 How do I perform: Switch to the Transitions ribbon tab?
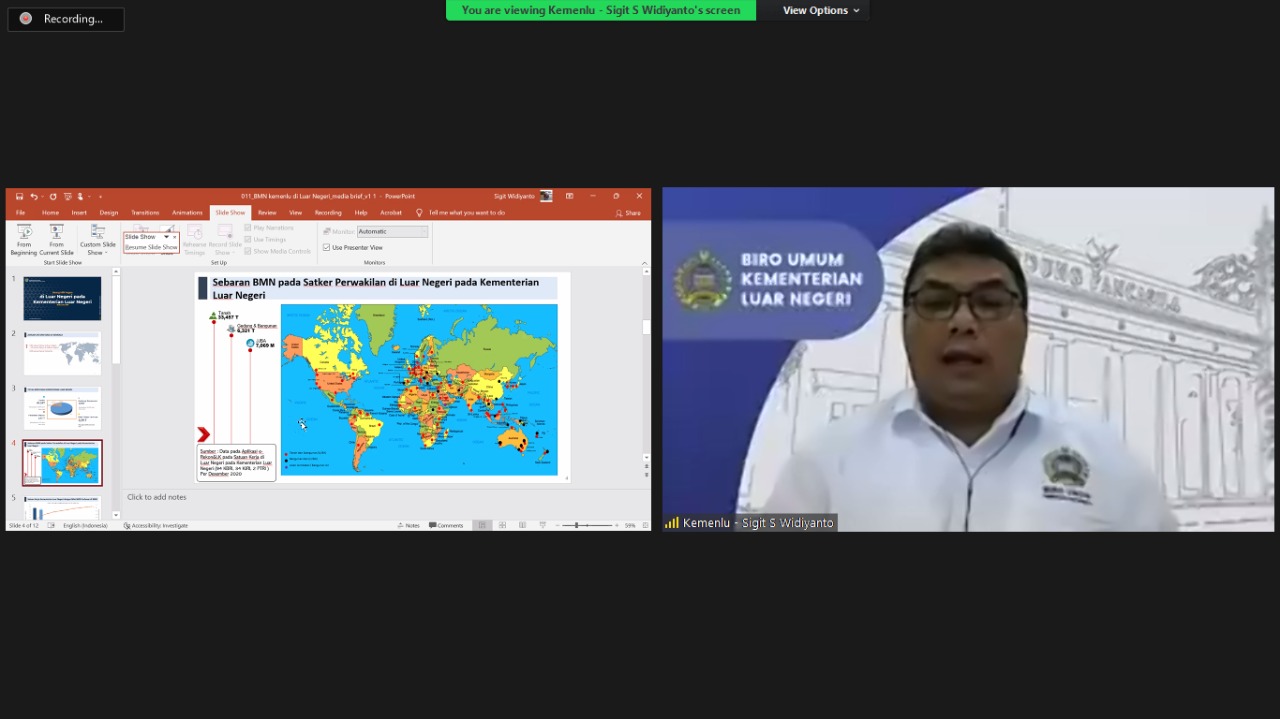145,213
